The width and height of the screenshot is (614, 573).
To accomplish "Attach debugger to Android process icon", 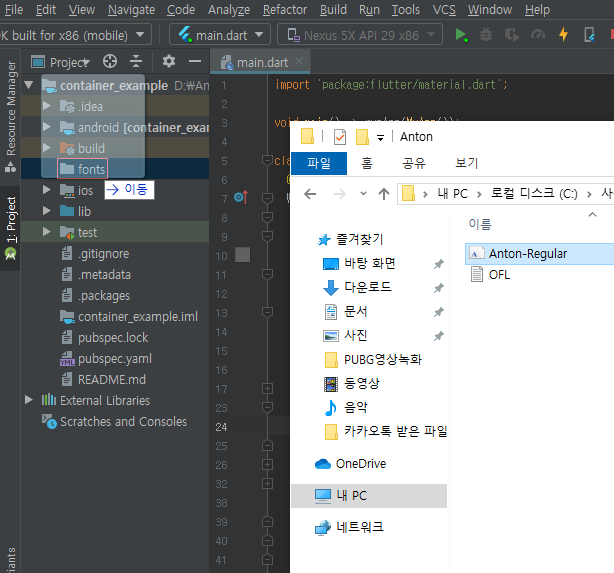I will 589,35.
